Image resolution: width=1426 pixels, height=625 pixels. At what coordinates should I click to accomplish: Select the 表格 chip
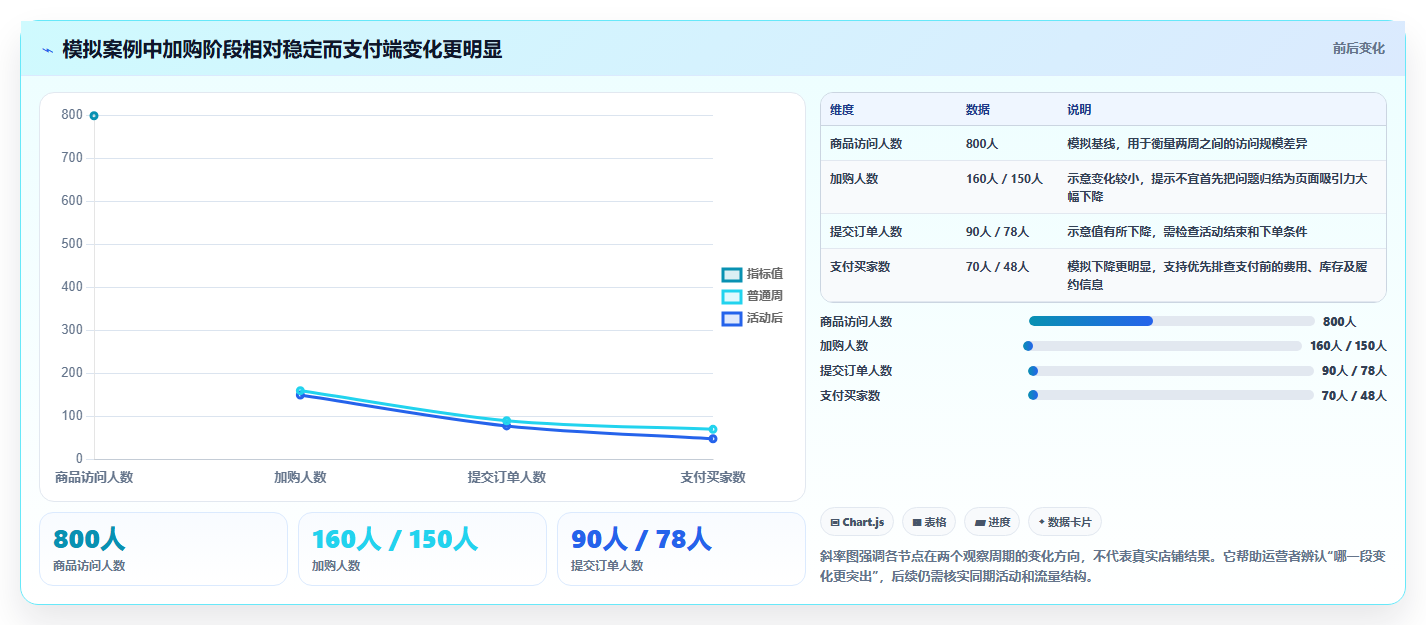pyautogui.click(x=929, y=522)
